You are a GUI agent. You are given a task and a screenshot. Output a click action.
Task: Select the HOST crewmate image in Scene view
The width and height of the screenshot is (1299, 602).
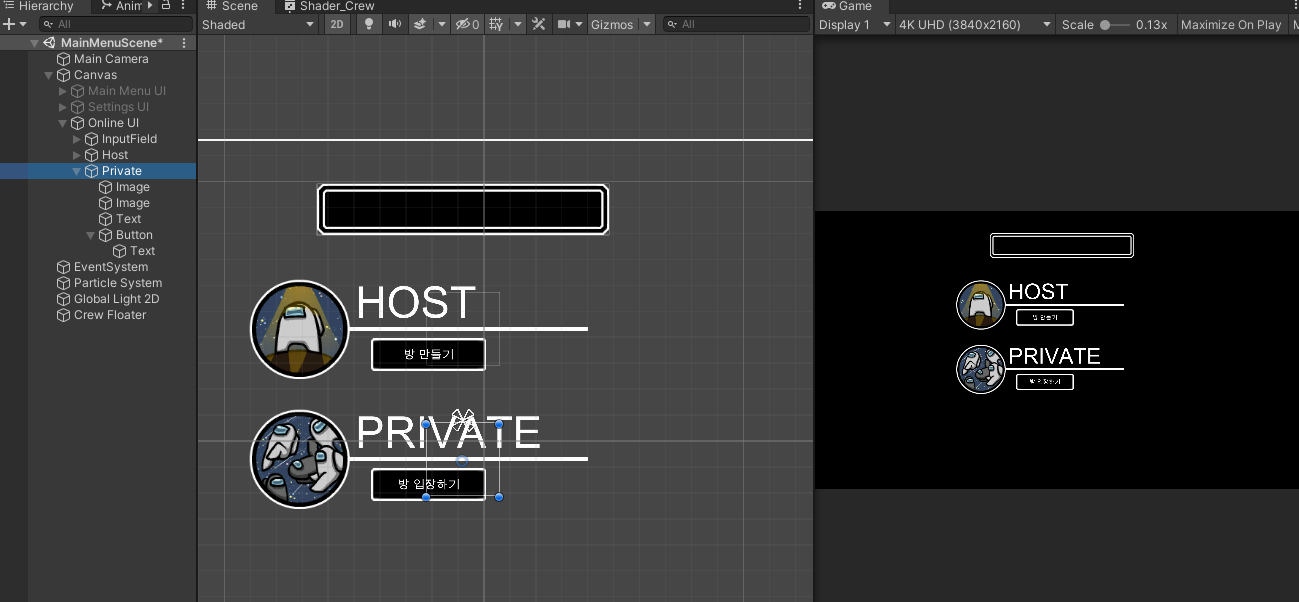299,329
